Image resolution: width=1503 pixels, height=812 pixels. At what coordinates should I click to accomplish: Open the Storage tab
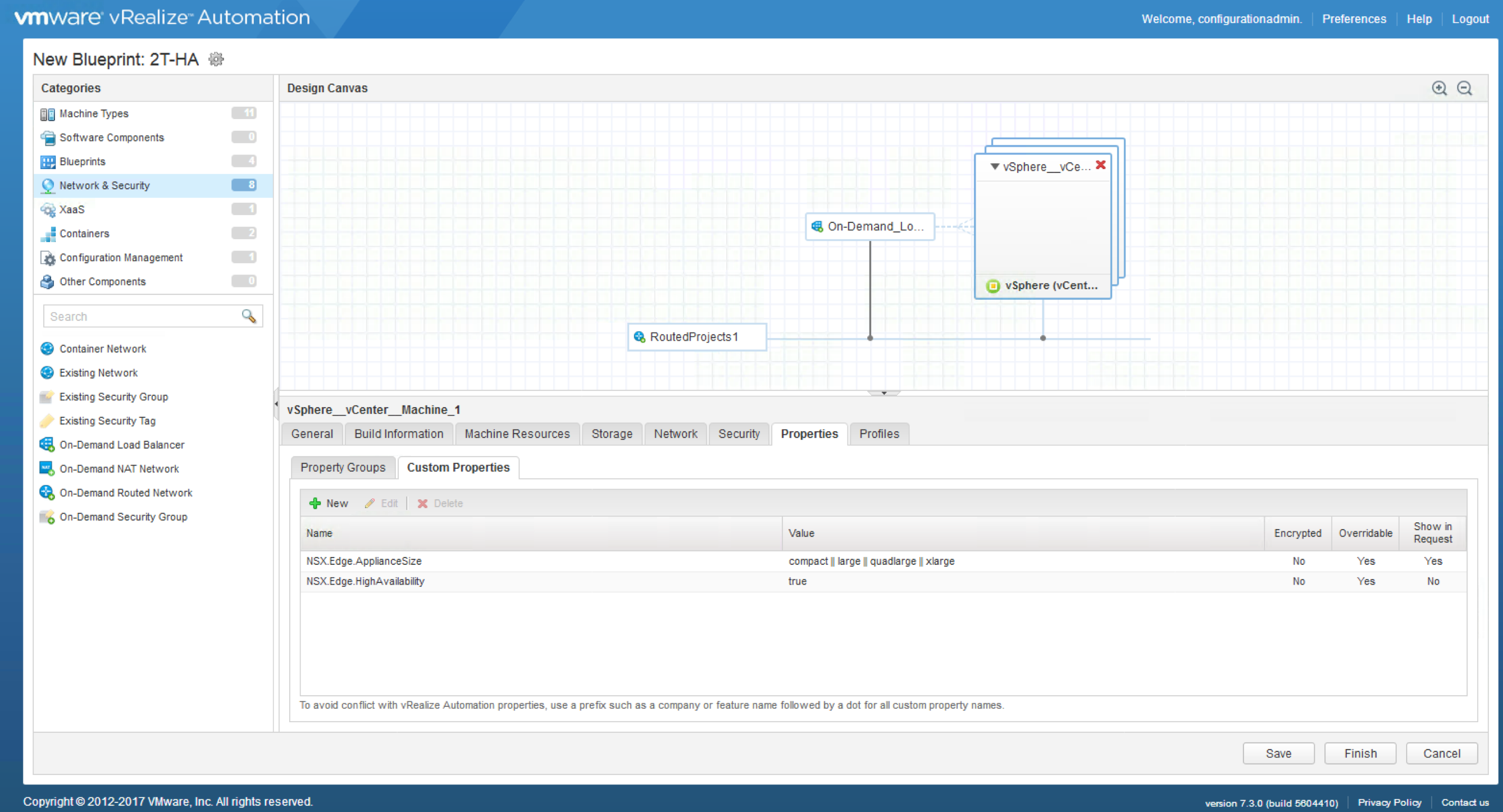(x=612, y=434)
